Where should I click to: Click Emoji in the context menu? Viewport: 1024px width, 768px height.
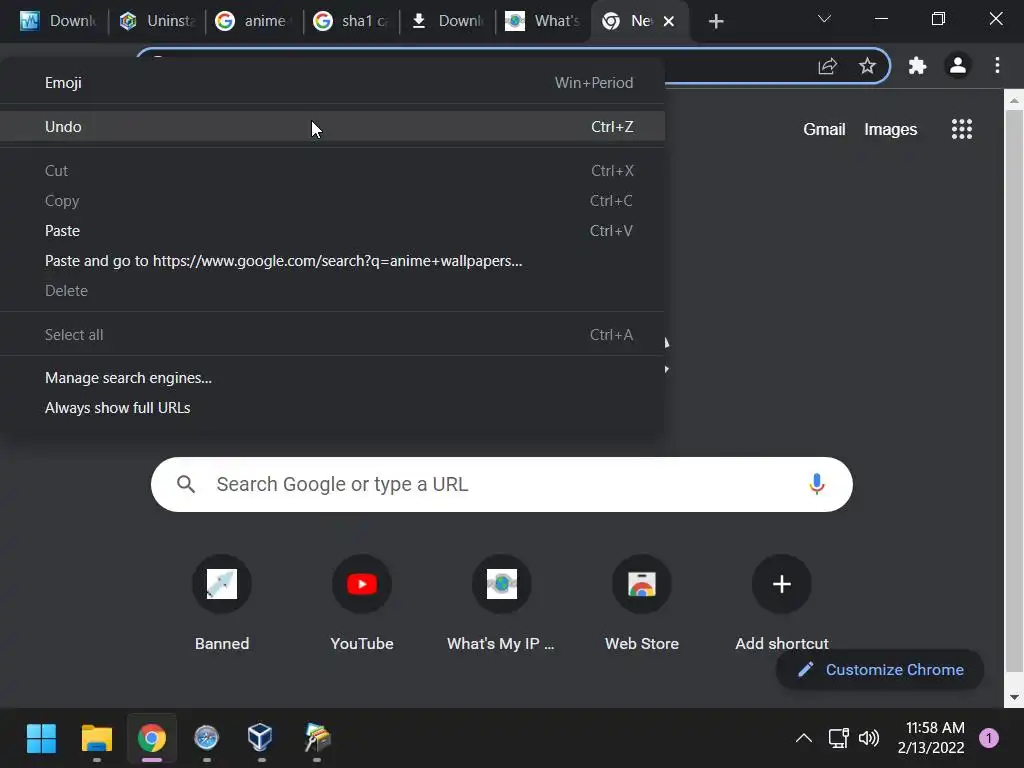pyautogui.click(x=332, y=83)
